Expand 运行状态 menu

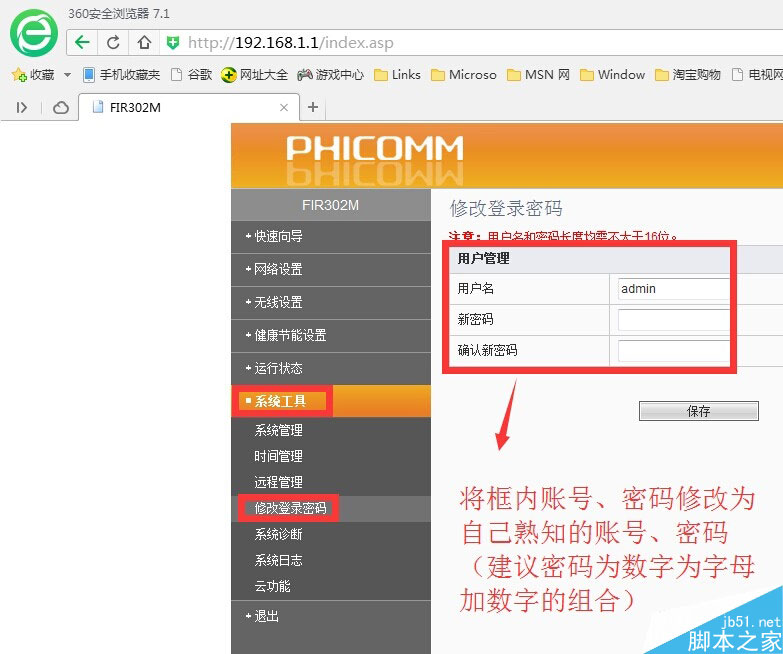click(x=331, y=368)
